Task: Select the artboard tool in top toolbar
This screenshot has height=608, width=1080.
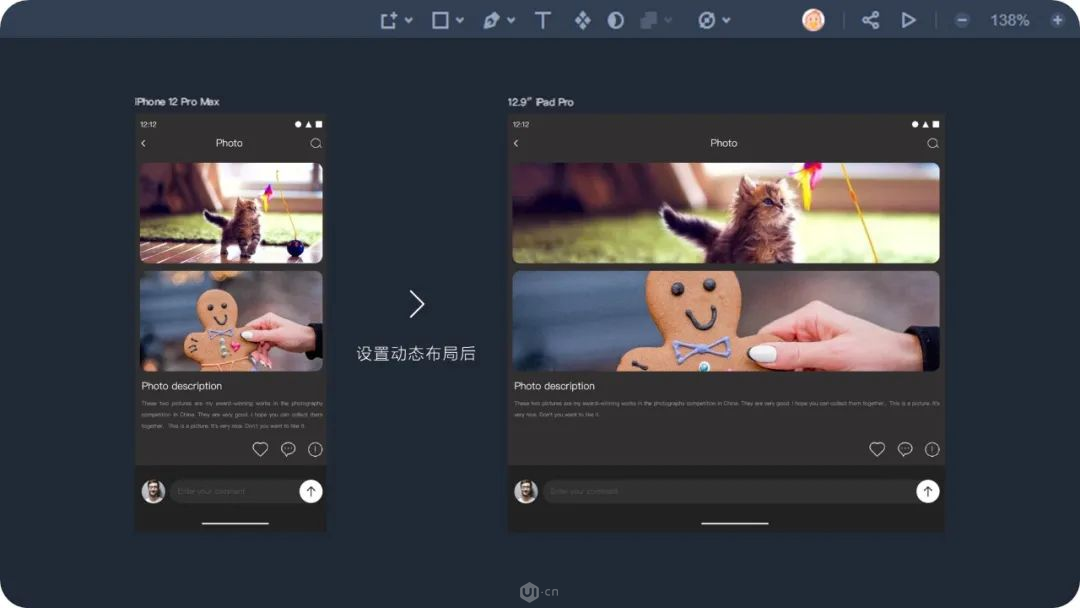Action: (x=388, y=20)
